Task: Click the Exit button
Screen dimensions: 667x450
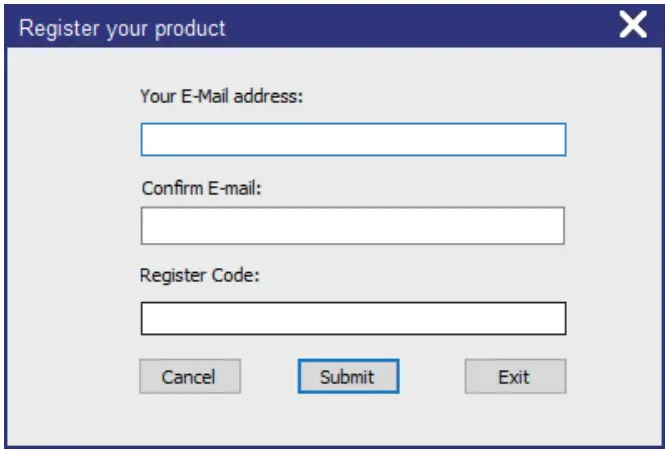Action: [x=514, y=377]
